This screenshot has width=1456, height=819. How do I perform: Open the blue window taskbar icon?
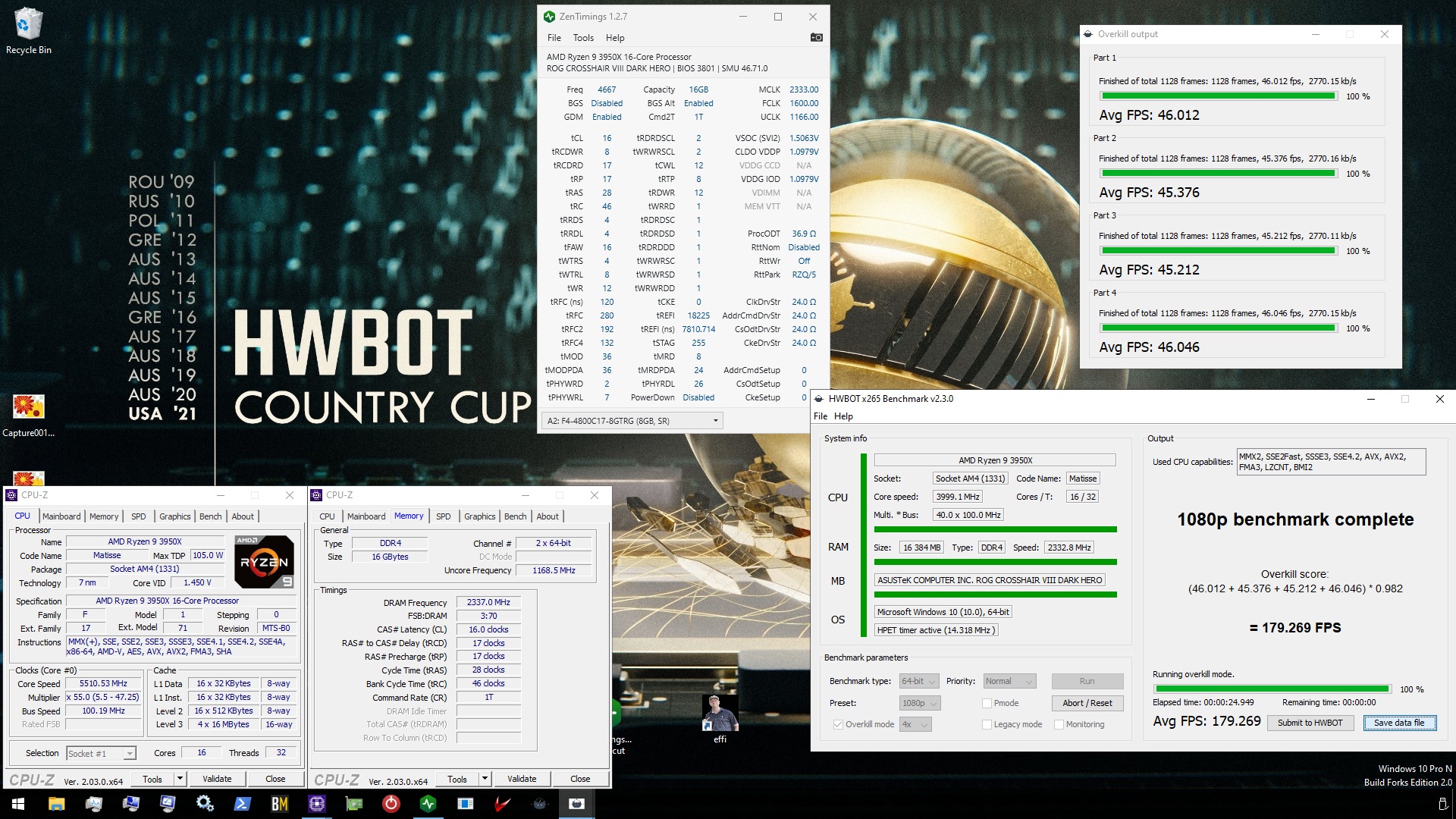466,804
